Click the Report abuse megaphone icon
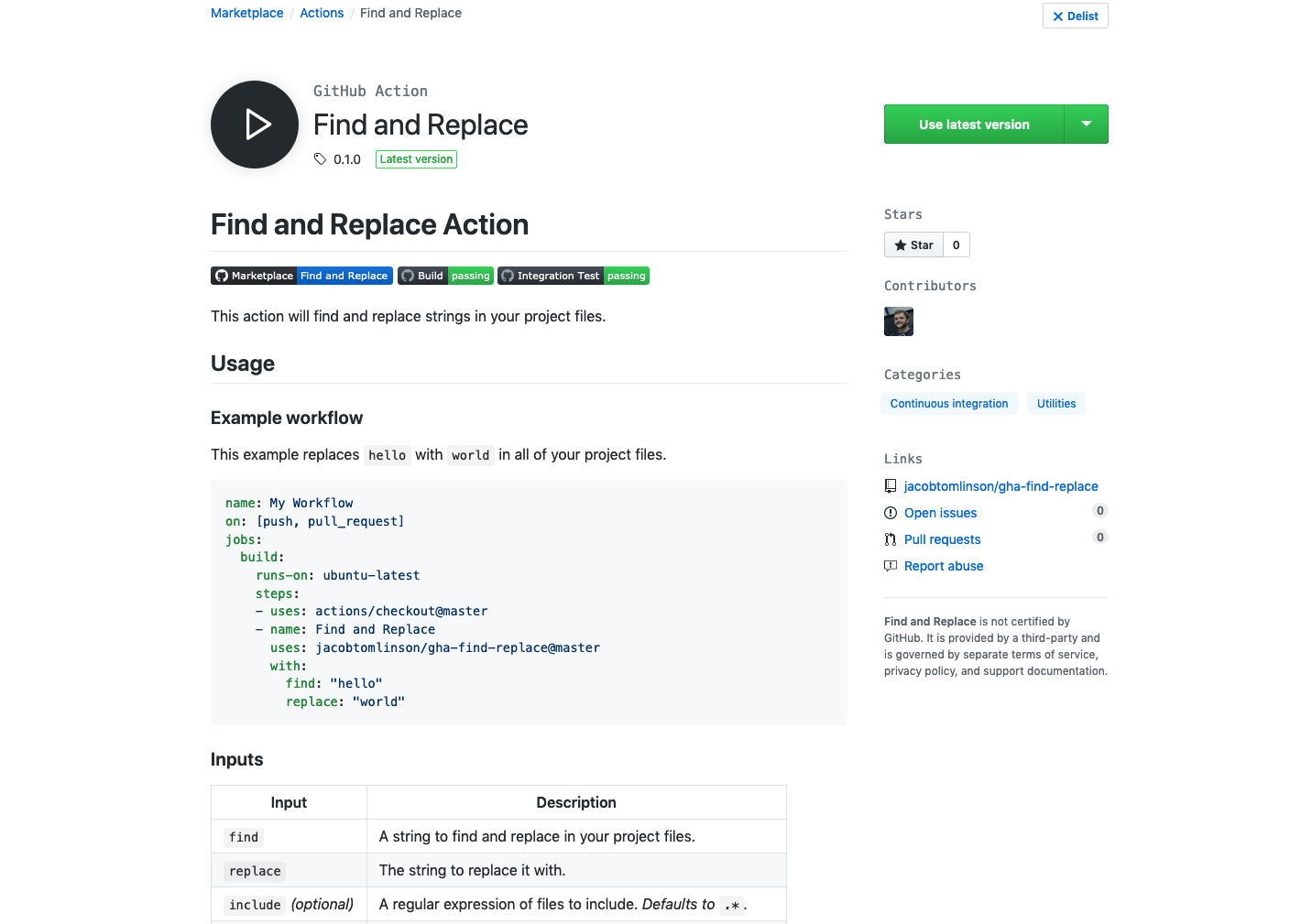This screenshot has width=1301, height=924. pyautogui.click(x=891, y=566)
